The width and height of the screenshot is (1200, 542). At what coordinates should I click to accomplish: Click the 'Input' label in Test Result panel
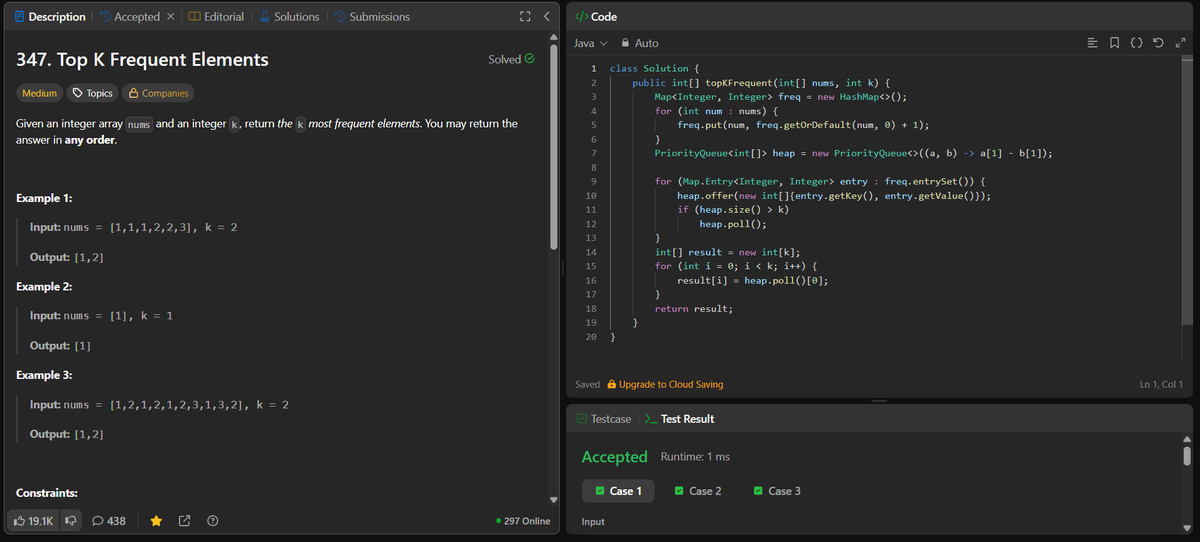[x=593, y=522]
